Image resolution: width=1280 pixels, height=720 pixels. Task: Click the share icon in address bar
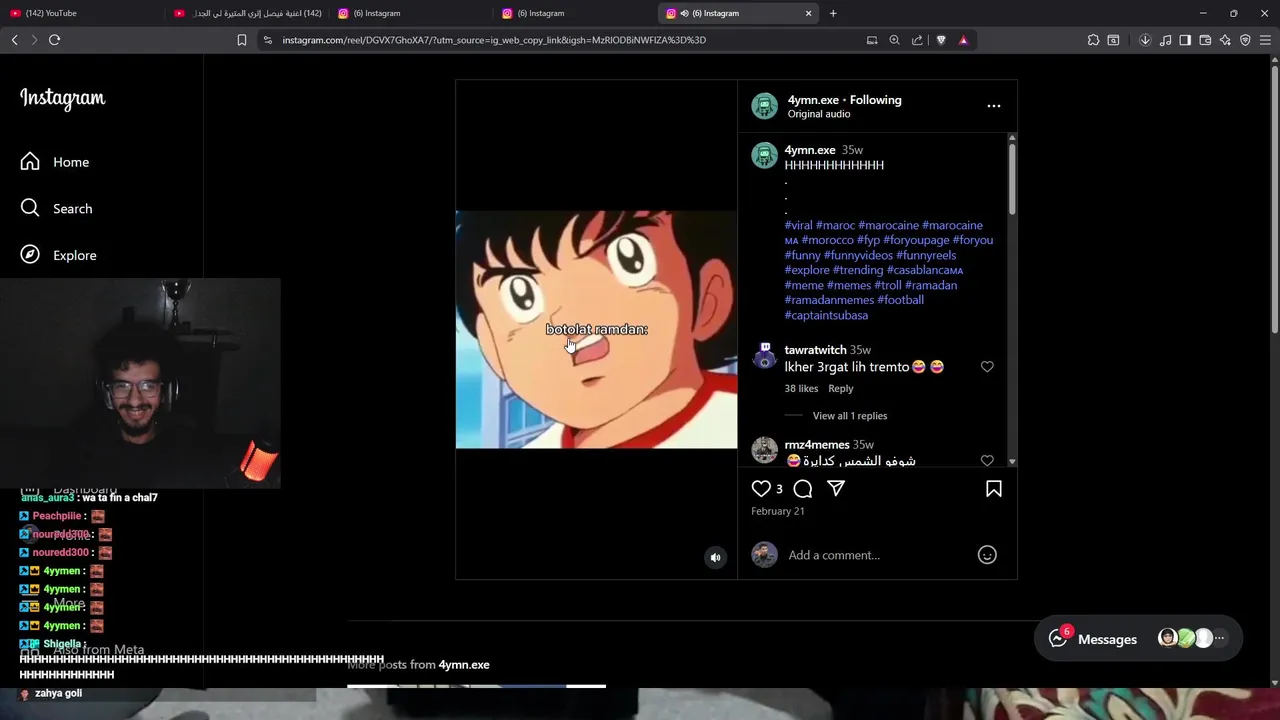pyautogui.click(x=917, y=40)
